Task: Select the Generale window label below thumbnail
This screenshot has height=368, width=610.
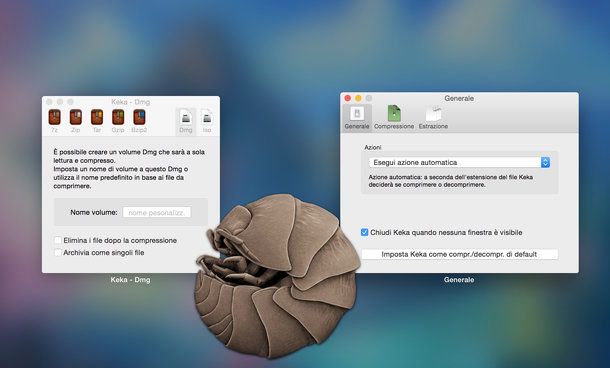Action: pyautogui.click(x=459, y=279)
